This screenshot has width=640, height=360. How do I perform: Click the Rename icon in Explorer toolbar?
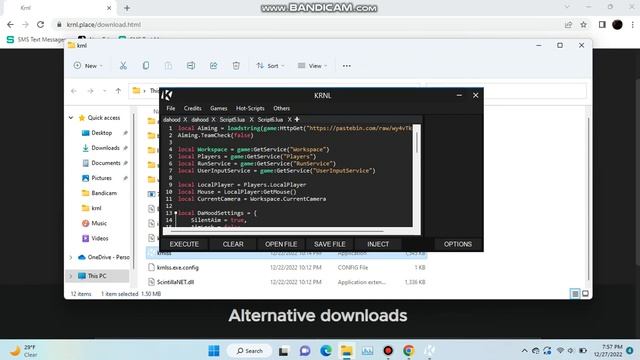coord(191,66)
